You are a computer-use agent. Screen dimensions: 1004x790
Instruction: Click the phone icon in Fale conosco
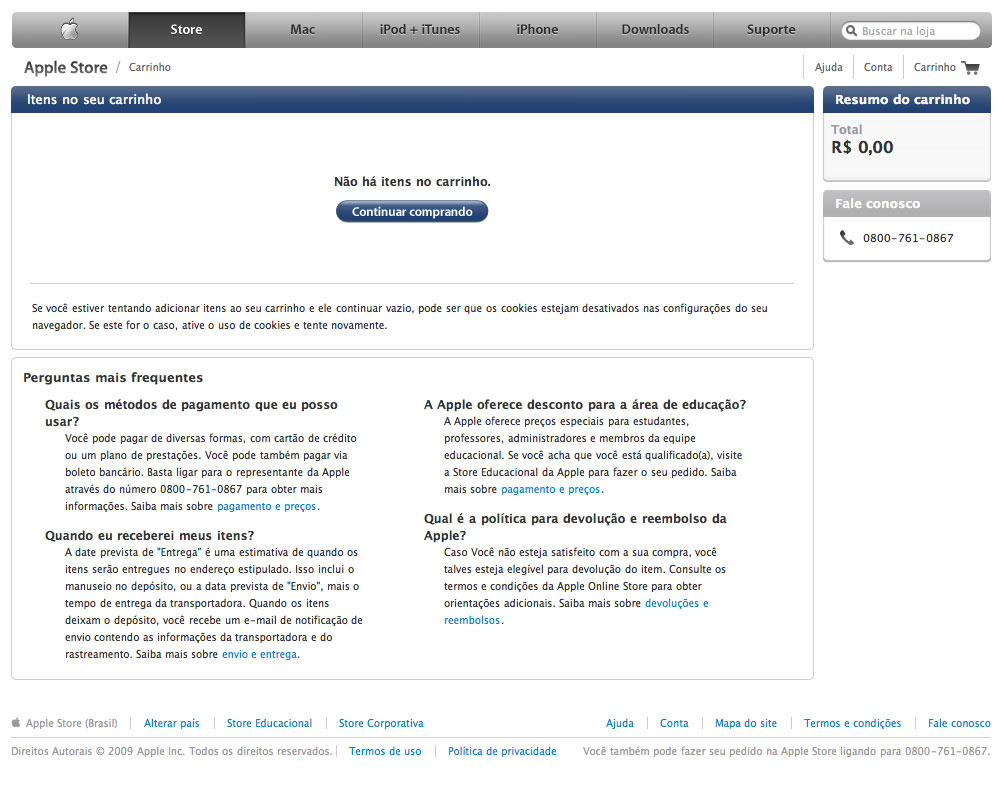[846, 238]
